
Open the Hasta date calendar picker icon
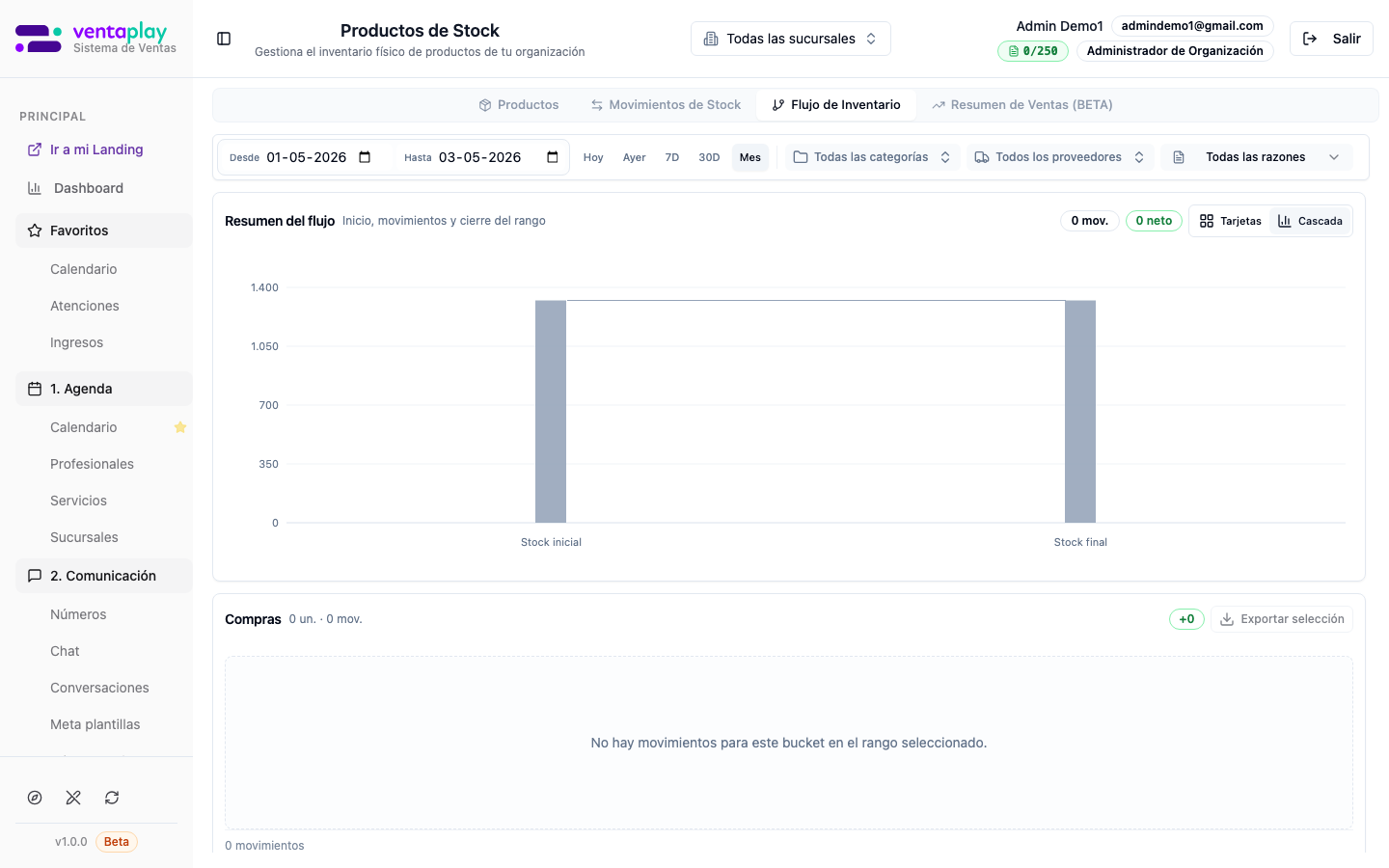(x=553, y=157)
